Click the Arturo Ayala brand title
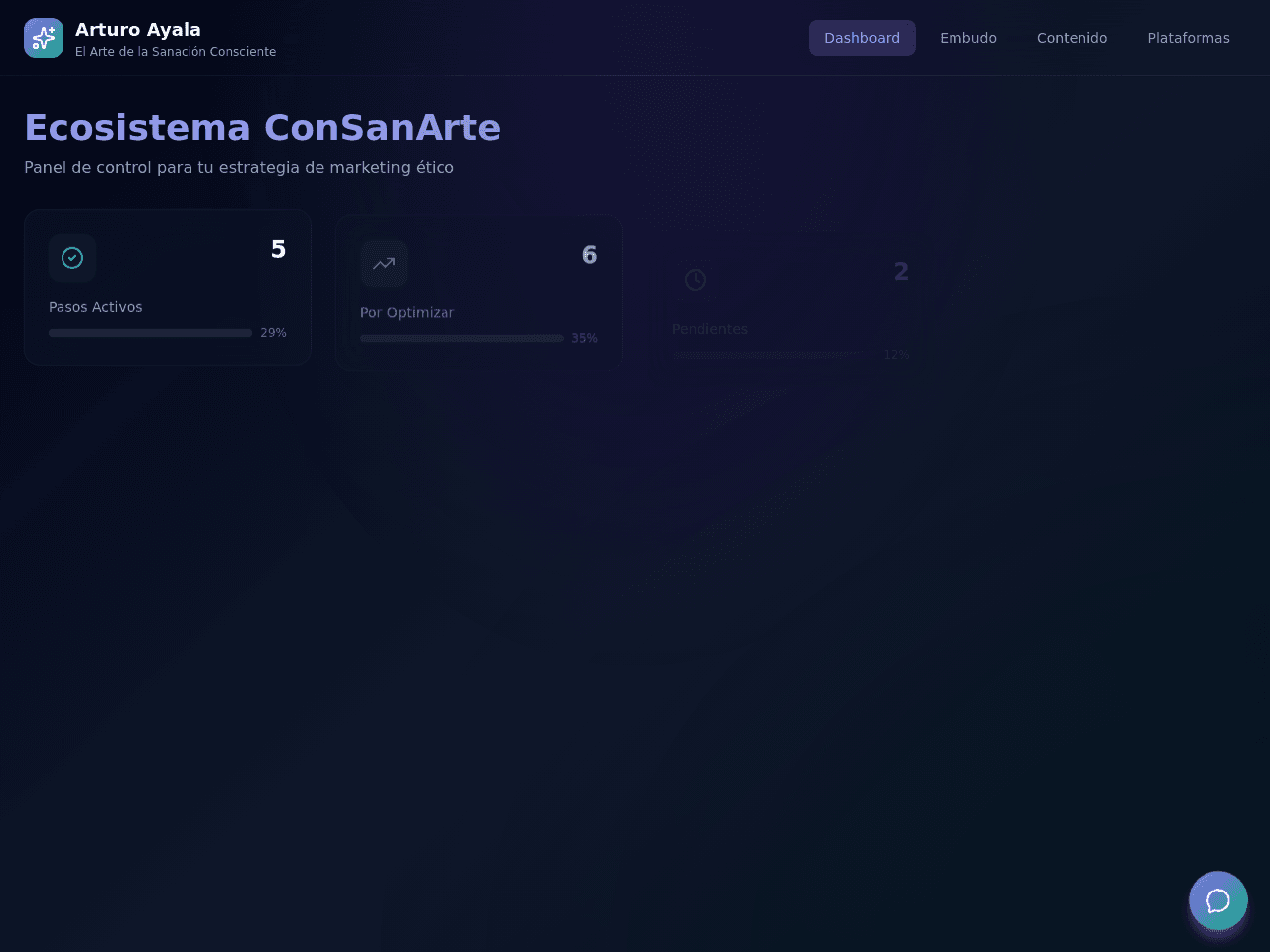Image resolution: width=1270 pixels, height=952 pixels. 138,30
